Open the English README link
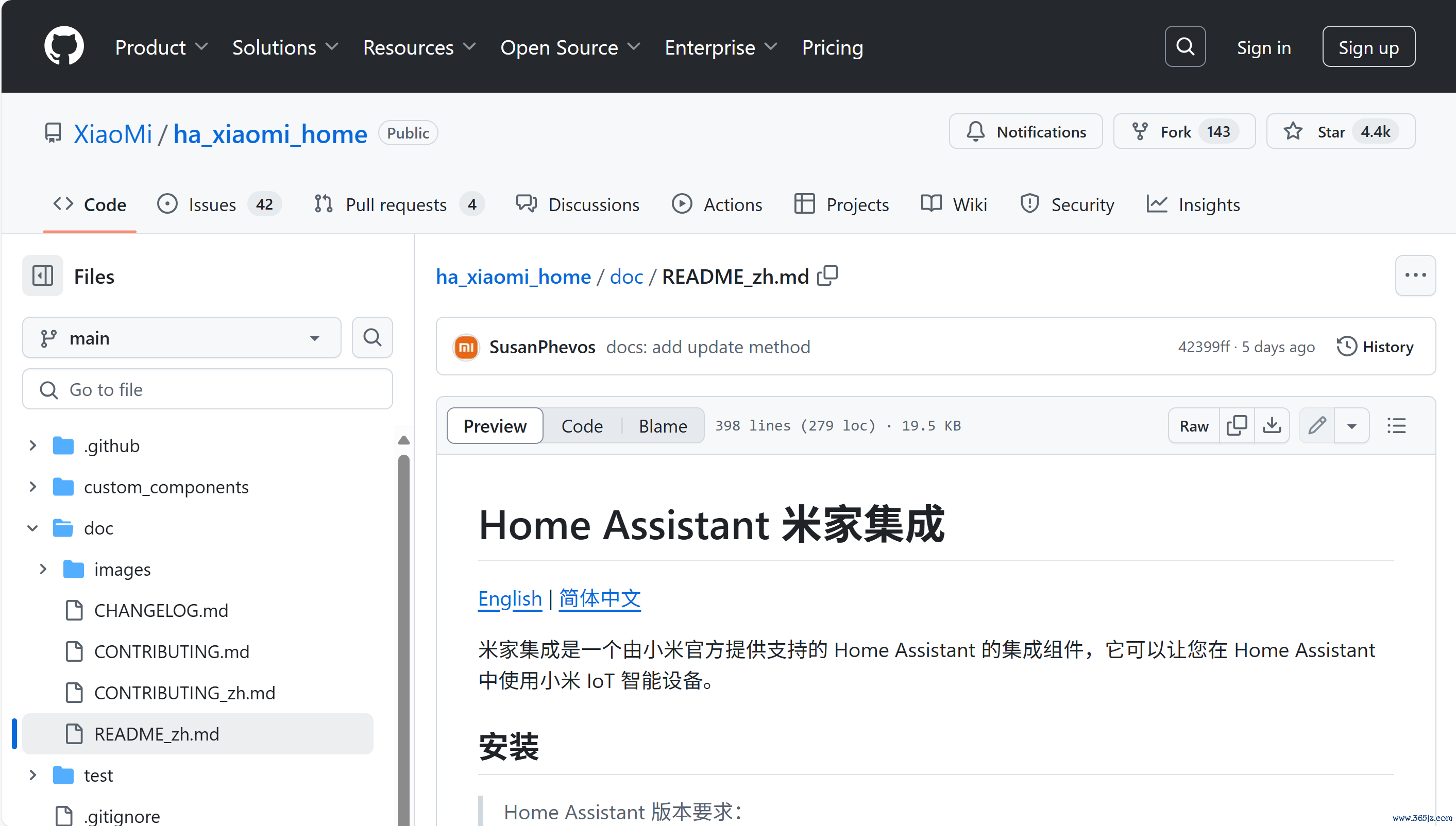Screen dimensions: 1456x826 coord(510,598)
